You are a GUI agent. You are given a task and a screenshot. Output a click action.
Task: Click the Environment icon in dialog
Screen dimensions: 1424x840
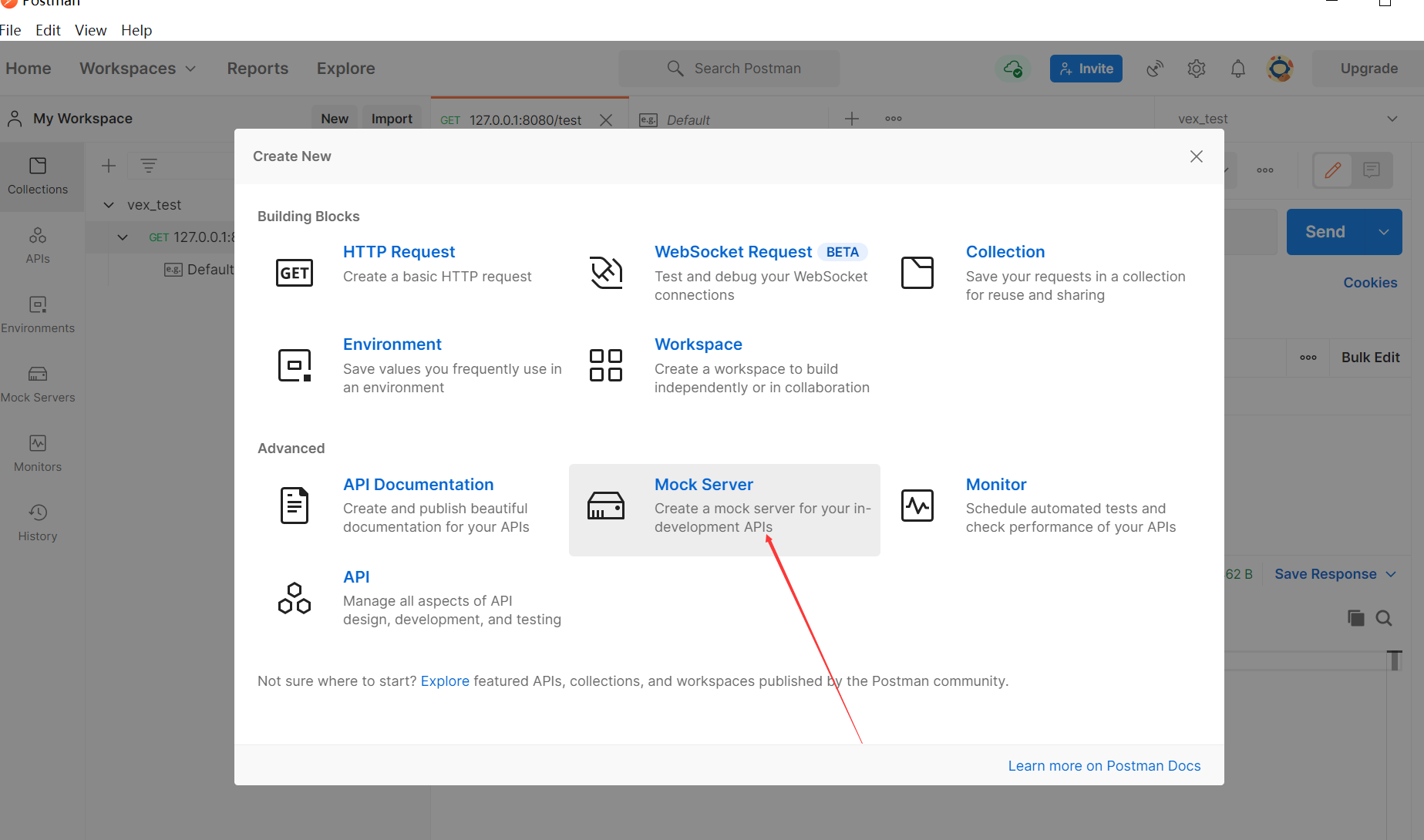pos(295,365)
